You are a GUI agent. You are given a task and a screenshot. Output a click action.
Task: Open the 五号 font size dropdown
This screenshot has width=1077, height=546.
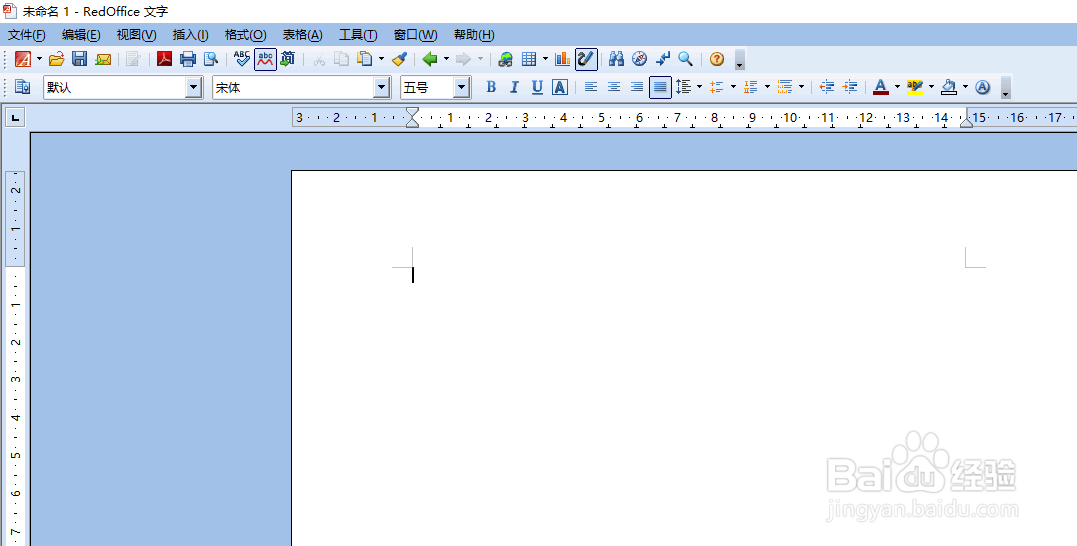pos(462,87)
